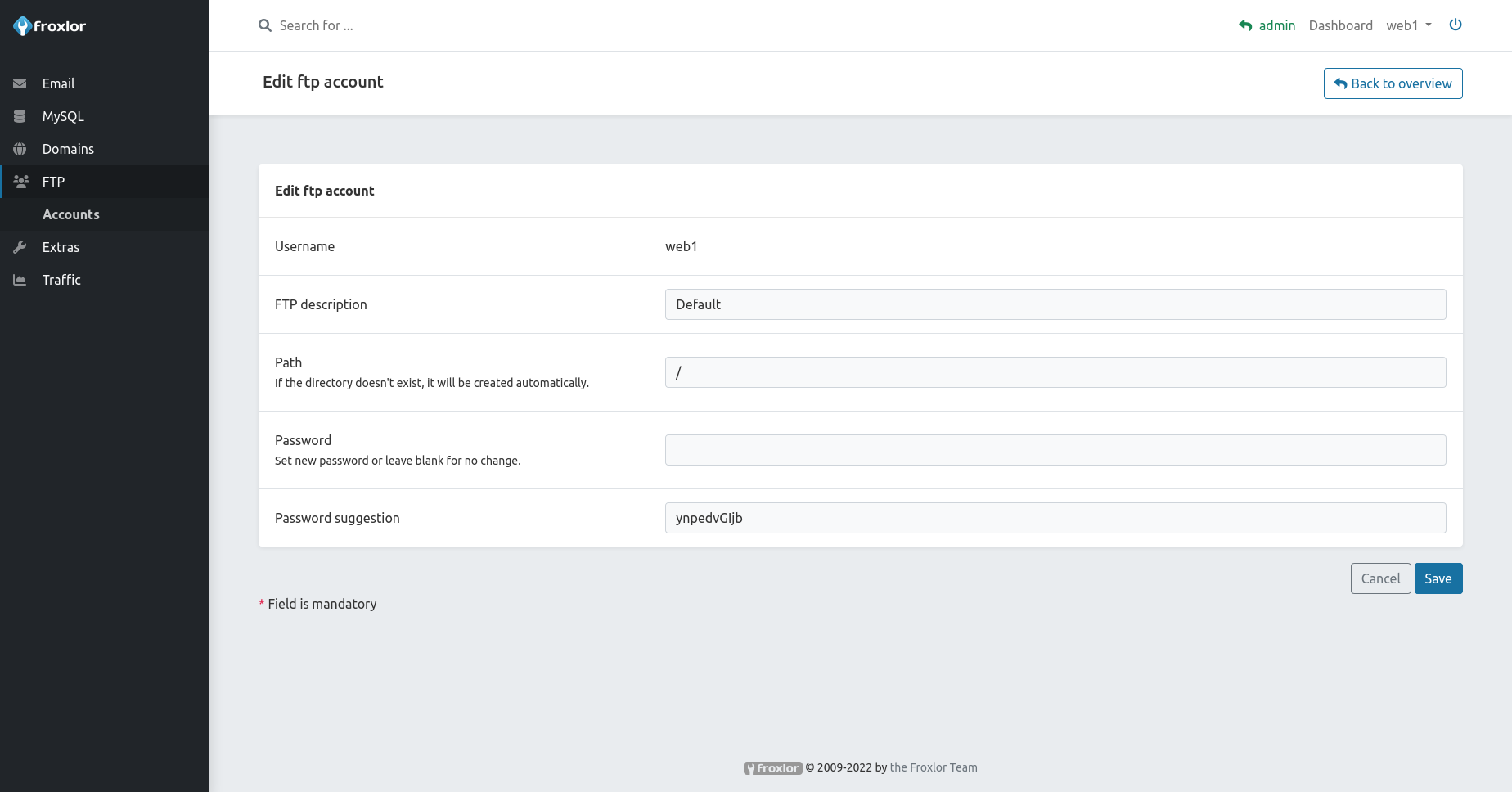The width and height of the screenshot is (1512, 792).
Task: Open Accounts under FTP menu
Action: tap(71, 214)
